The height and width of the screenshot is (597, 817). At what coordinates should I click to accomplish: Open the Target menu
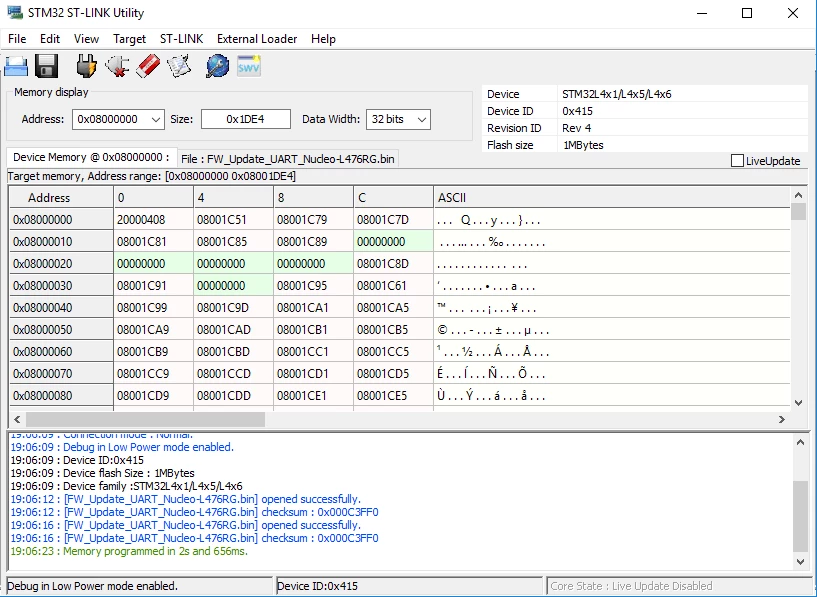(129, 39)
